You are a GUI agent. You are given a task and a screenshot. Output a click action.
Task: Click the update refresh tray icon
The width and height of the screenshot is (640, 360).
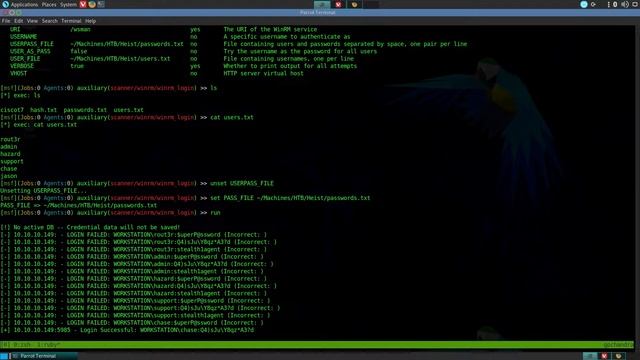coord(593,4)
